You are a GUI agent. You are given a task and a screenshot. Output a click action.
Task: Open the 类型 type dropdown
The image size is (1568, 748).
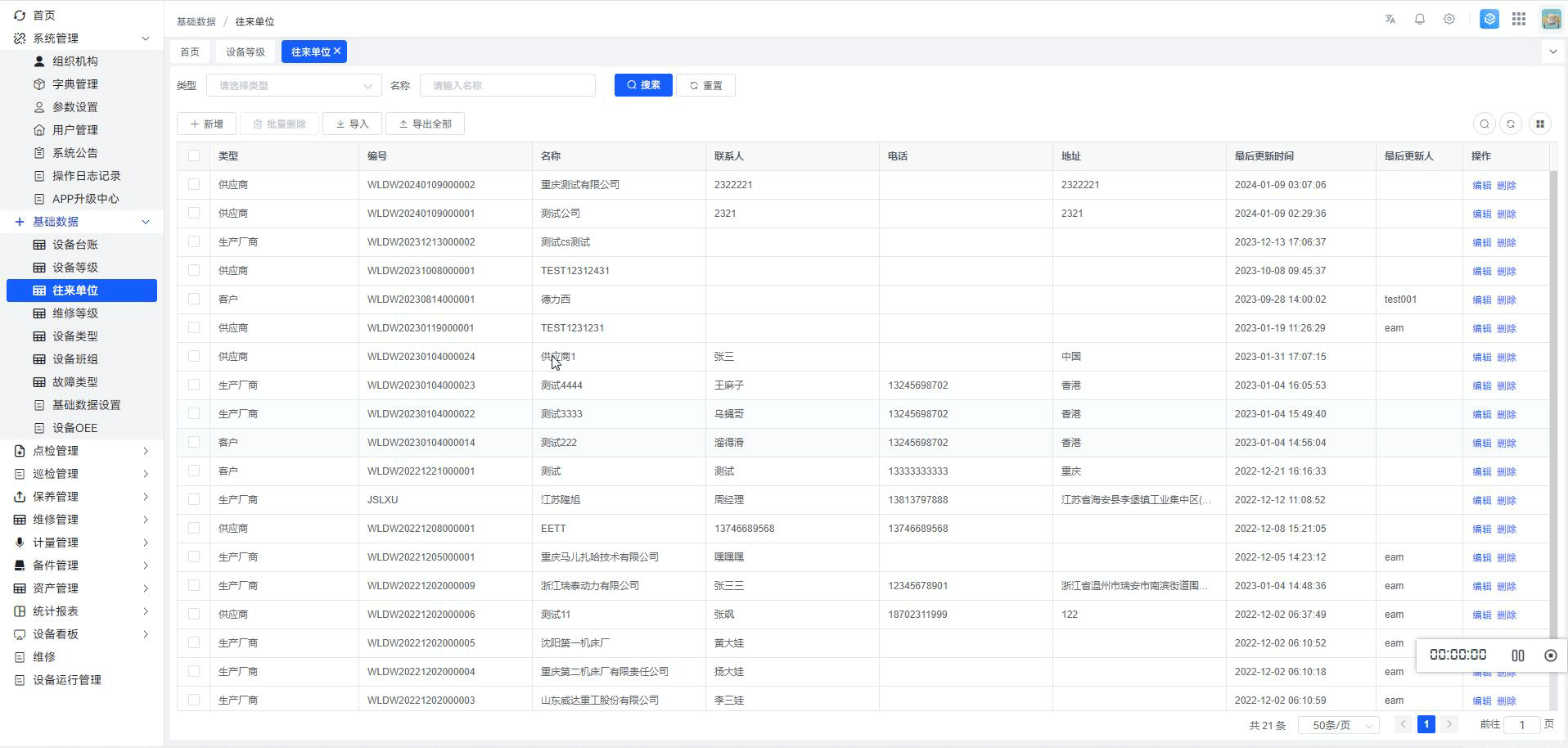(x=294, y=85)
